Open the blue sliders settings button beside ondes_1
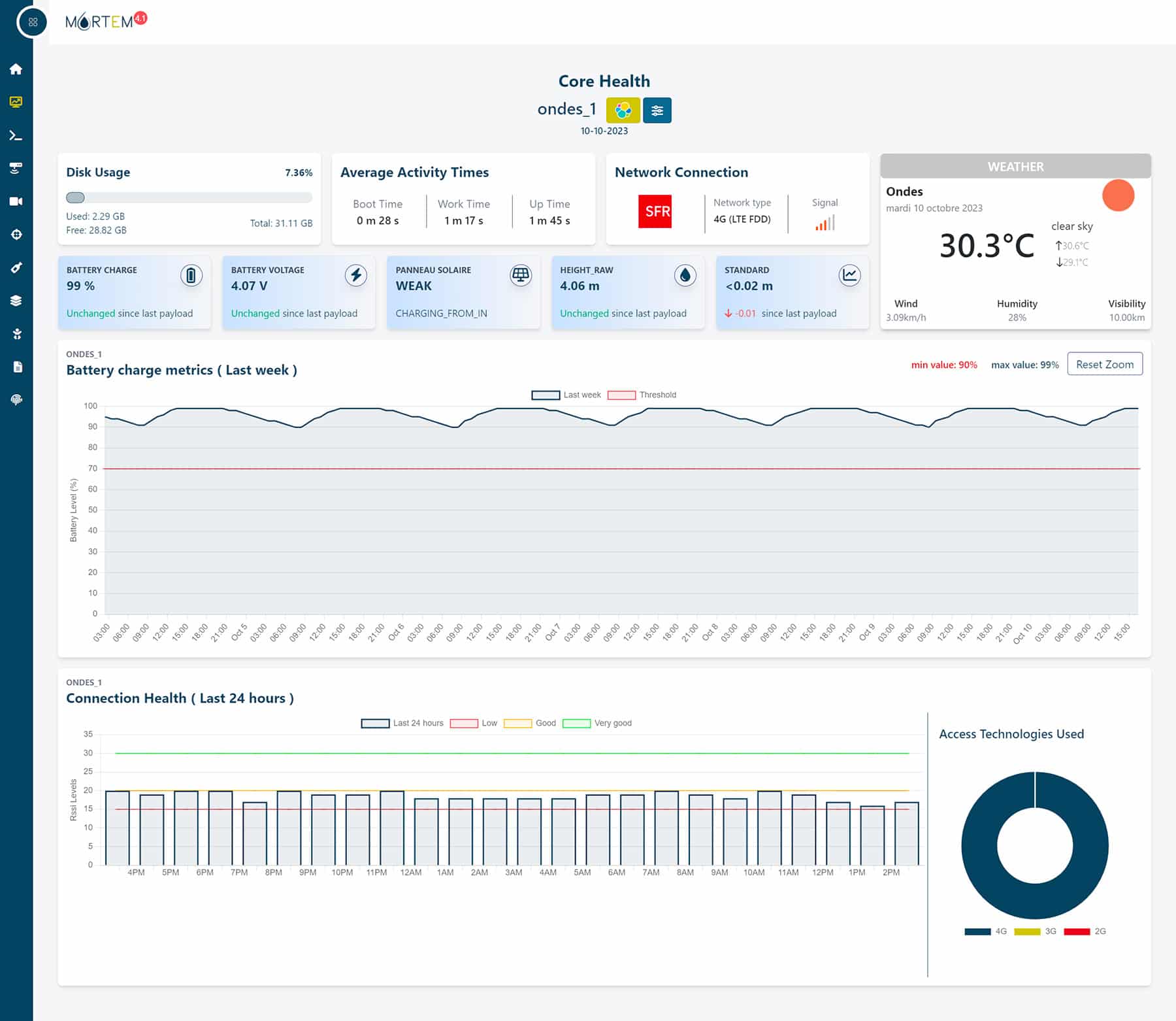Image resolution: width=1176 pixels, height=1021 pixels. 657,110
